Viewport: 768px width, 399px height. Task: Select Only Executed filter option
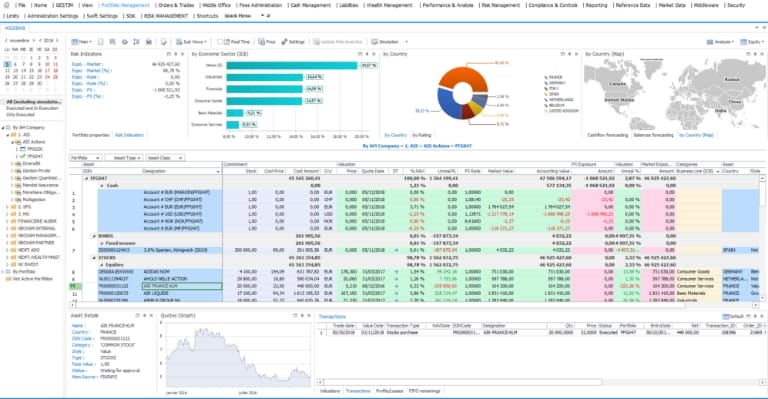(20, 115)
